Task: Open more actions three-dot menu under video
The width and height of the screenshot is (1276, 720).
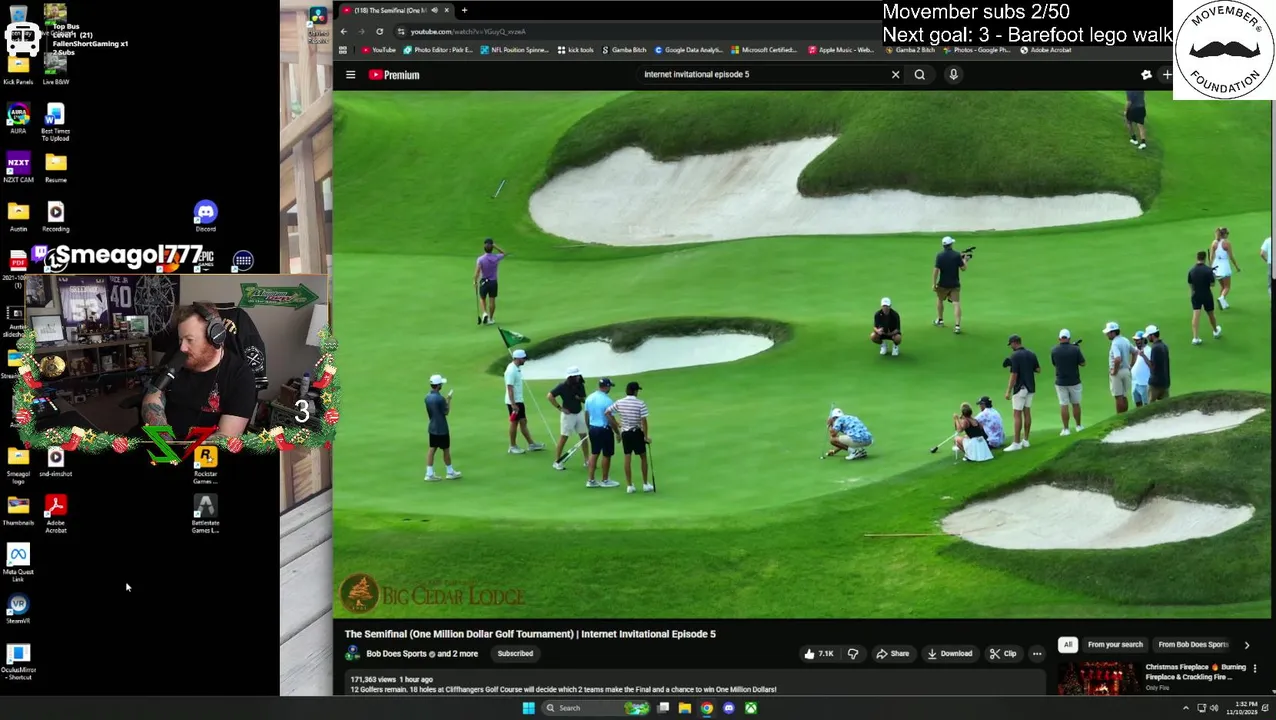Action: tap(1037, 654)
